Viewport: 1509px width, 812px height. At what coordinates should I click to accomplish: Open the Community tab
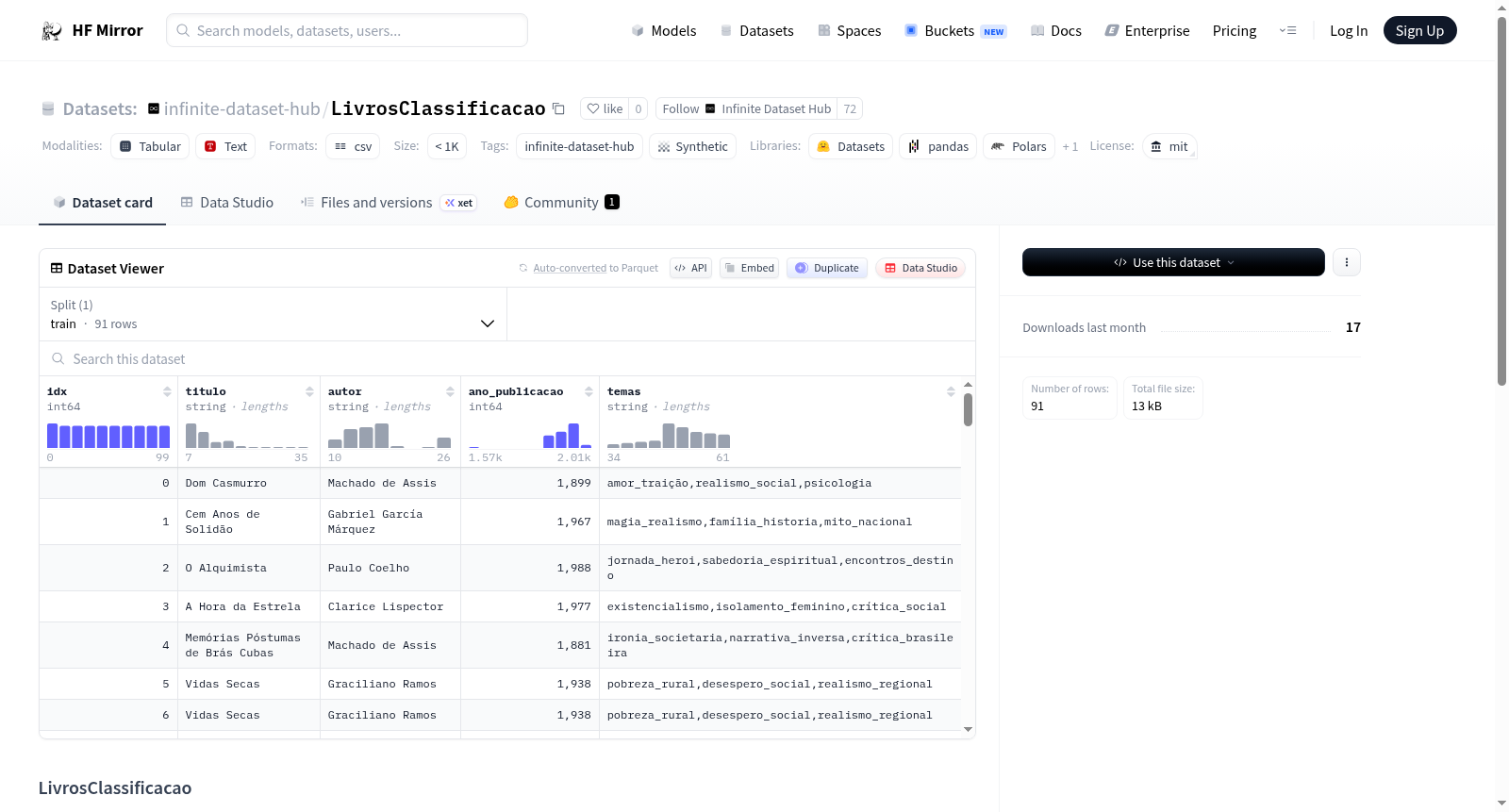pos(561,203)
